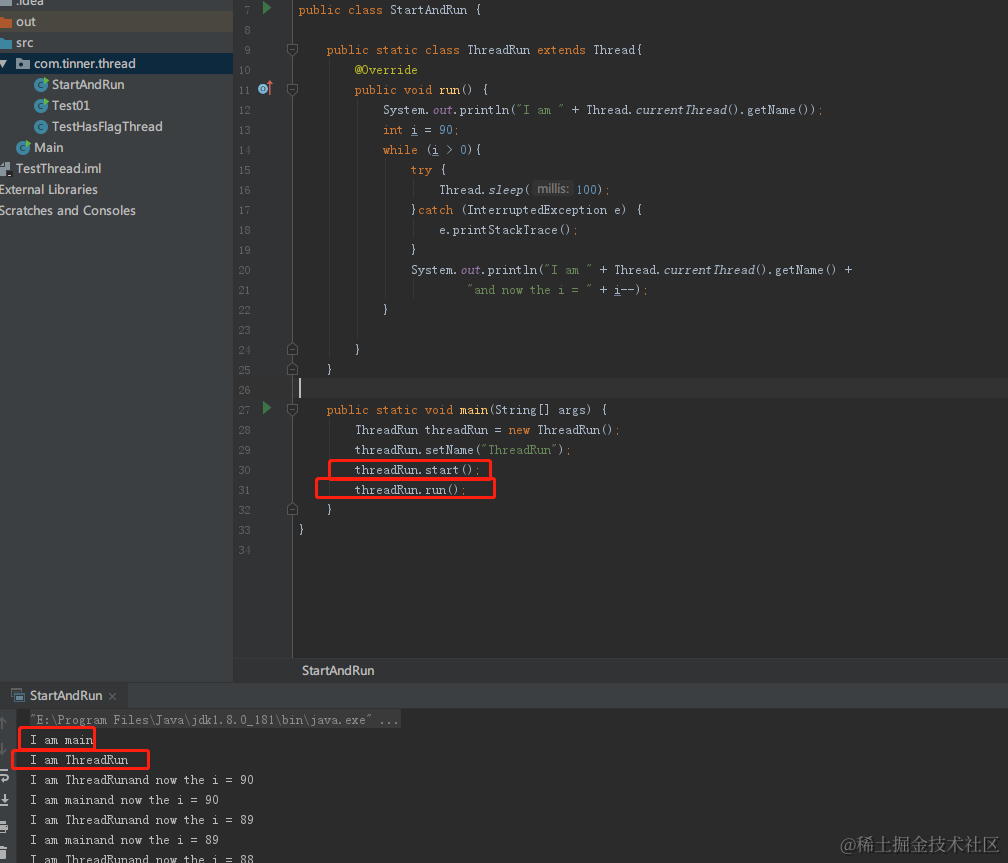Open the TestHasFlagThread class file
The width and height of the screenshot is (1008, 863).
pos(107,127)
